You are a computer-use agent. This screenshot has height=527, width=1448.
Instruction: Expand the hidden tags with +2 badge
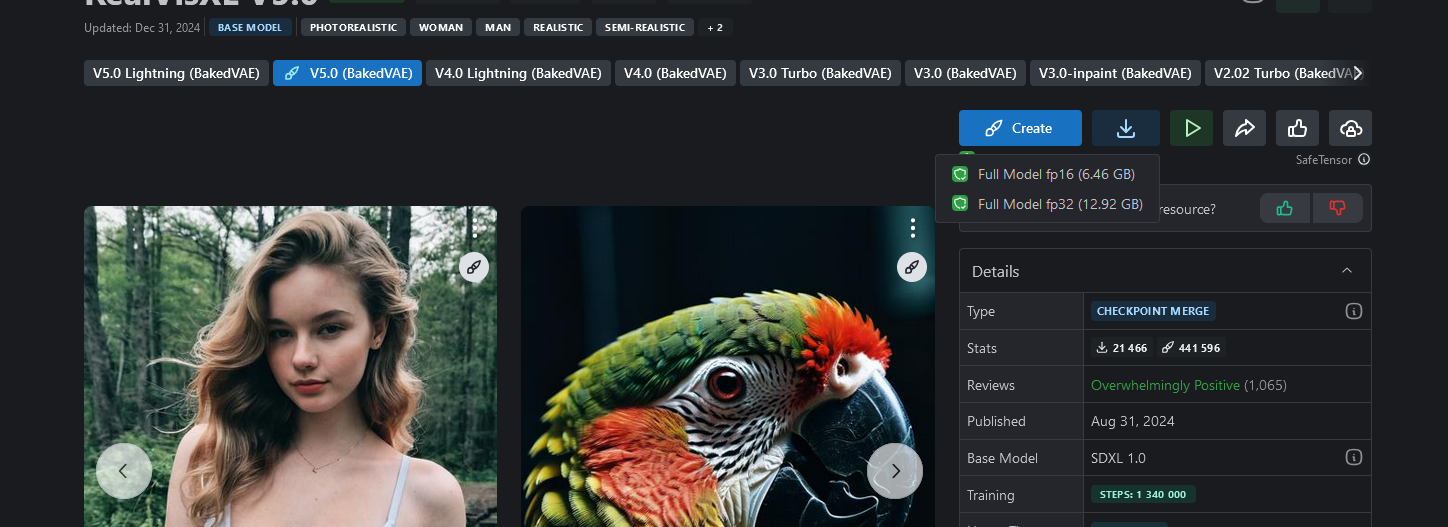tap(715, 27)
